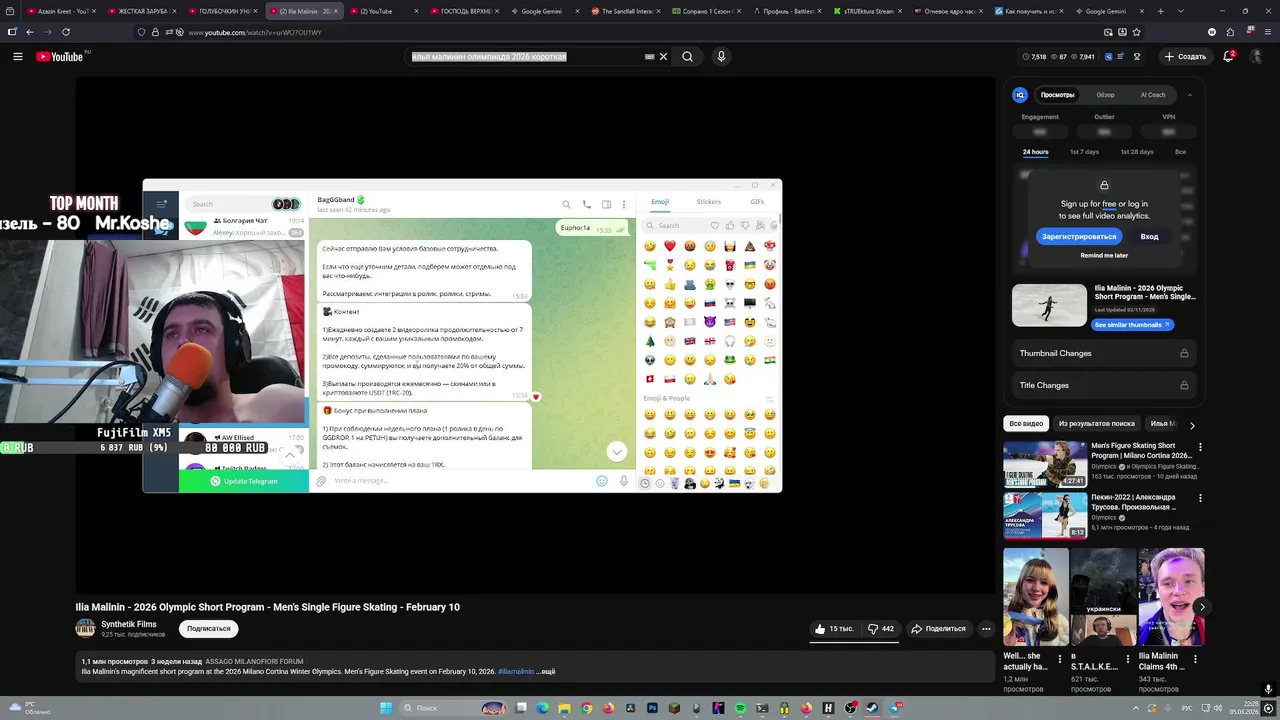
Task: Click See similar thumbnails button
Action: [x=1132, y=325]
